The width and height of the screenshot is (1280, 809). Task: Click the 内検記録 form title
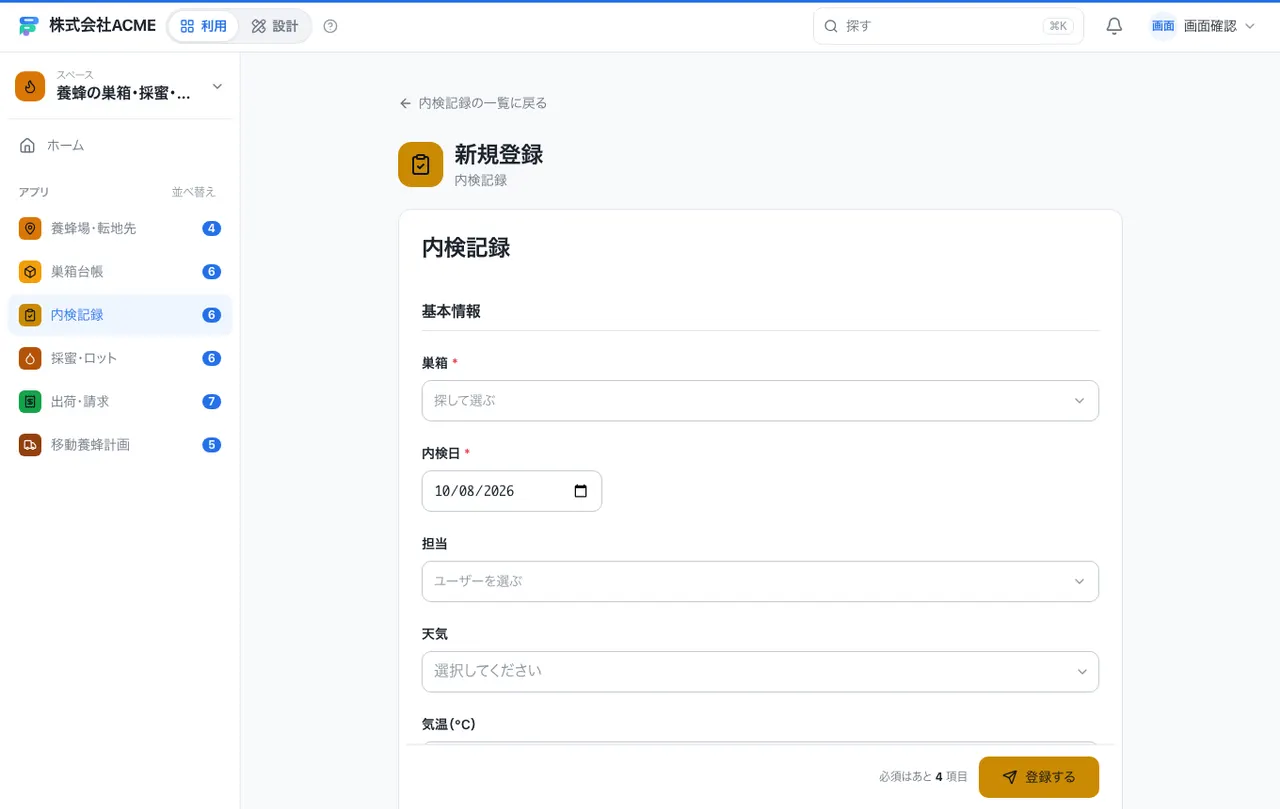[x=466, y=248]
